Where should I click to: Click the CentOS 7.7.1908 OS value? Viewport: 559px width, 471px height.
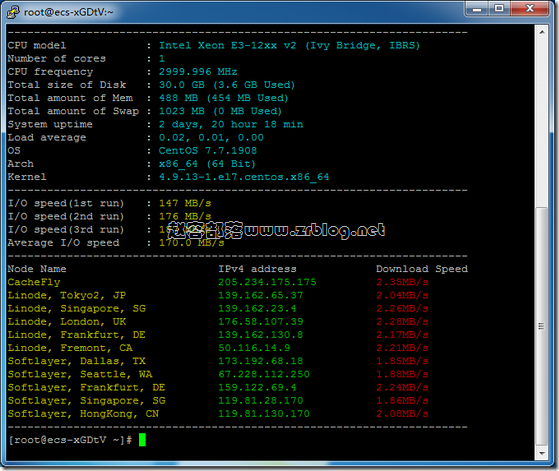(x=207, y=150)
